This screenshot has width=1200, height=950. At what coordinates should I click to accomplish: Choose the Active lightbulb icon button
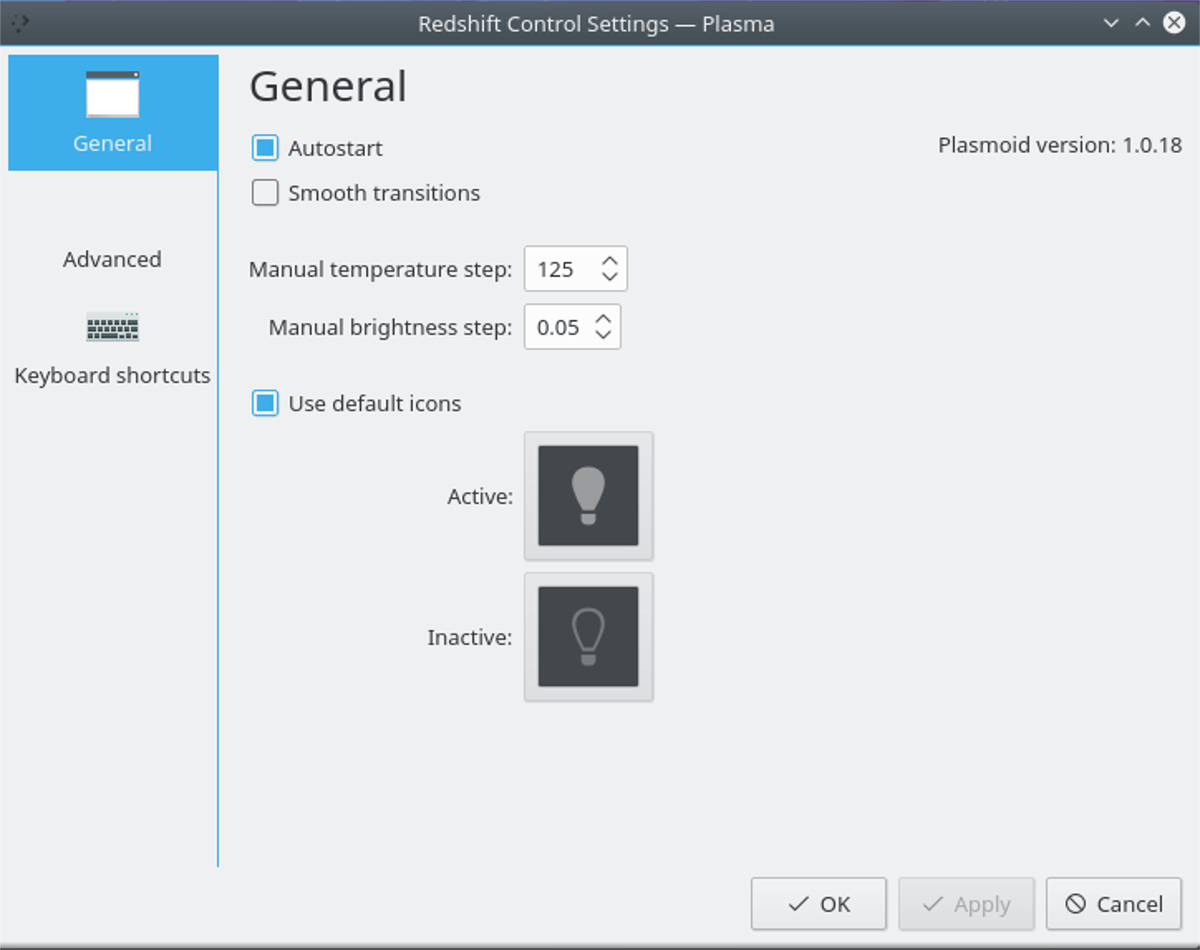588,496
